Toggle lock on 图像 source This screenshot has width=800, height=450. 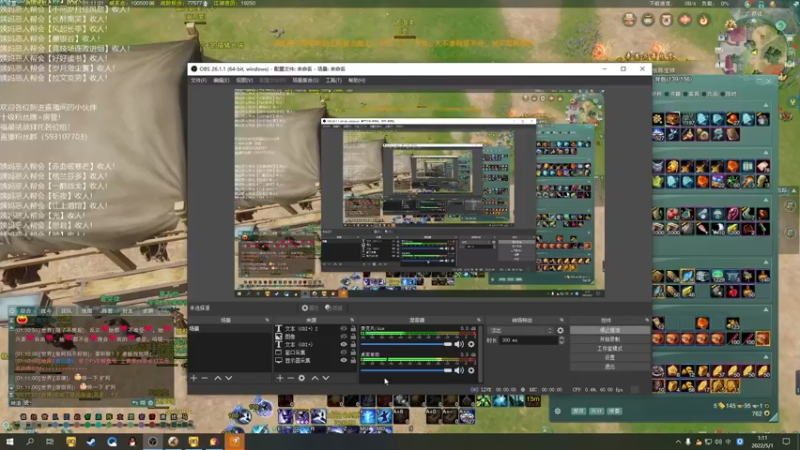[353, 336]
